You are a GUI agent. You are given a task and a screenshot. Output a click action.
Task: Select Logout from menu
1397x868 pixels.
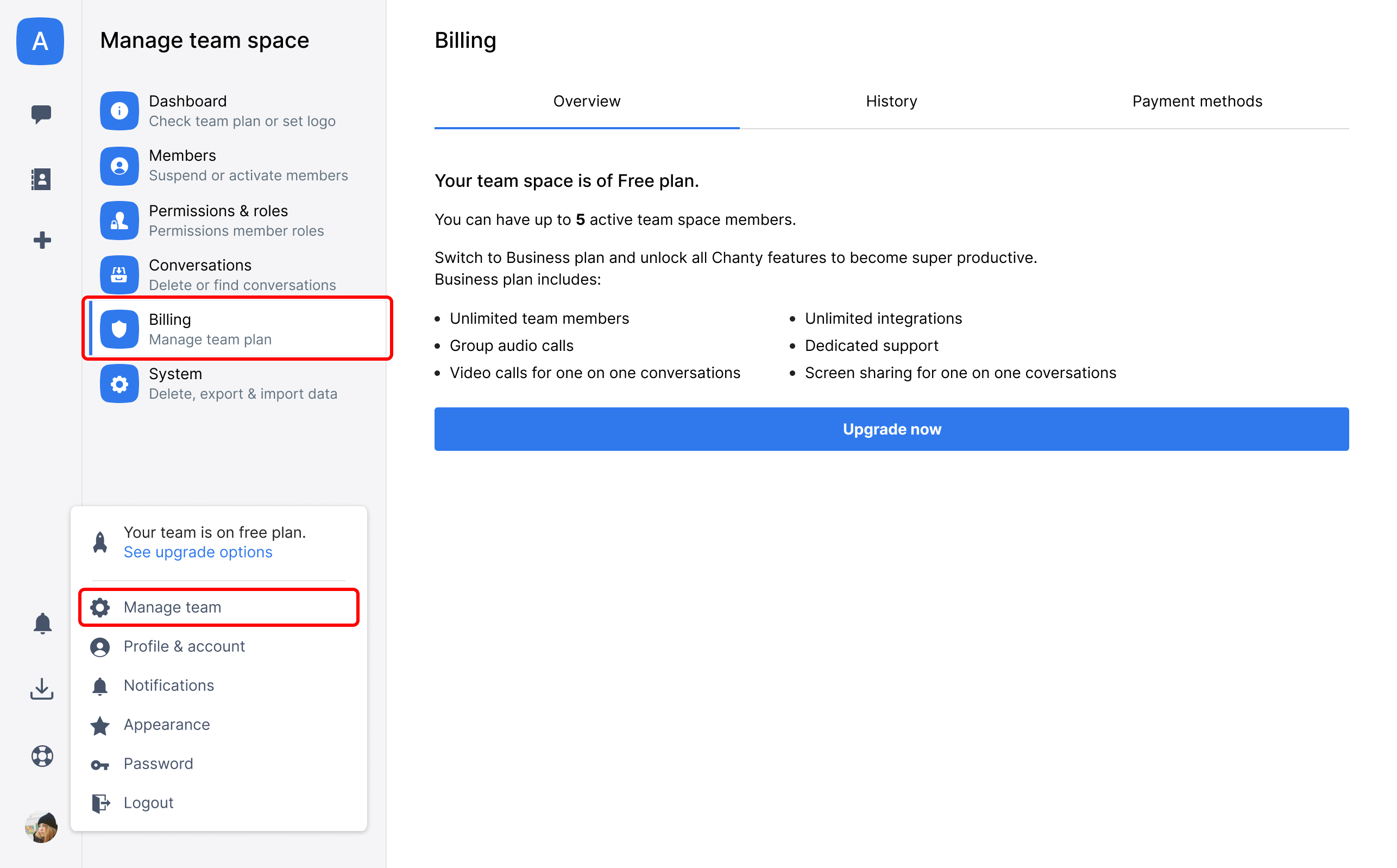(148, 802)
